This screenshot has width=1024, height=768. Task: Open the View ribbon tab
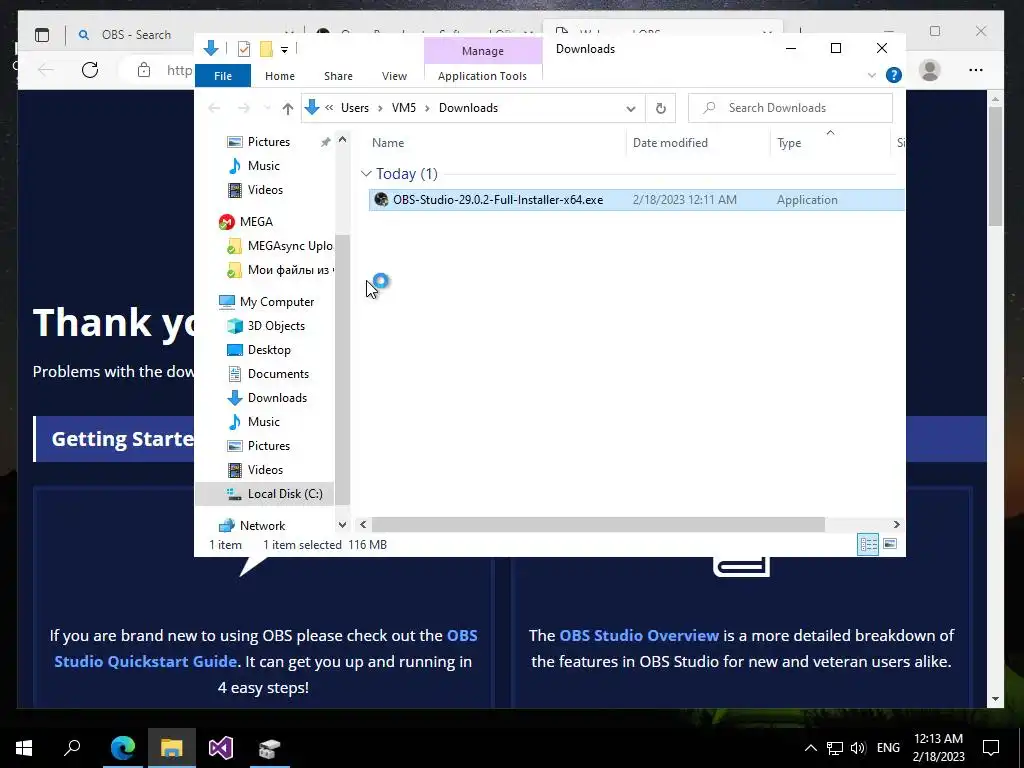click(394, 76)
